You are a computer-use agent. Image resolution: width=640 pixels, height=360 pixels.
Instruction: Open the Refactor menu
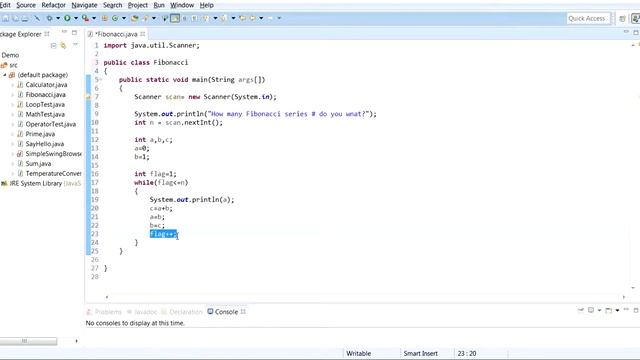[x=53, y=5]
